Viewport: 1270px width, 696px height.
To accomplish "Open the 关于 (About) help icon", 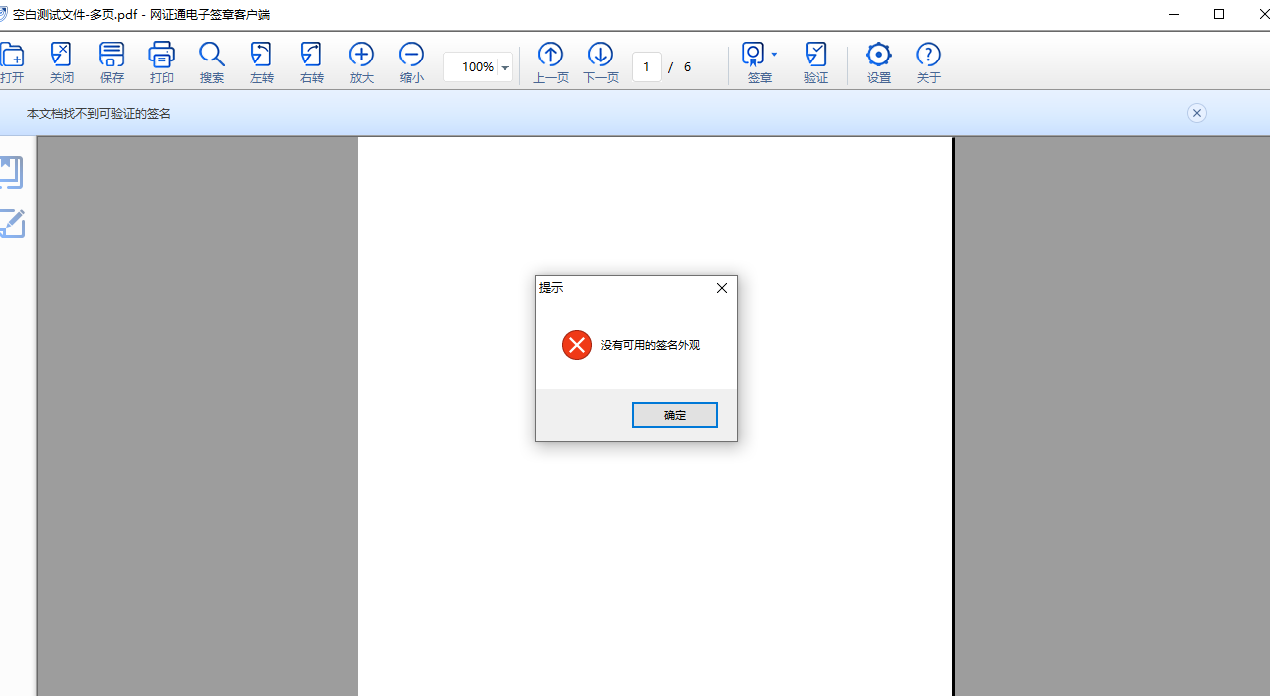I will click(x=928, y=56).
